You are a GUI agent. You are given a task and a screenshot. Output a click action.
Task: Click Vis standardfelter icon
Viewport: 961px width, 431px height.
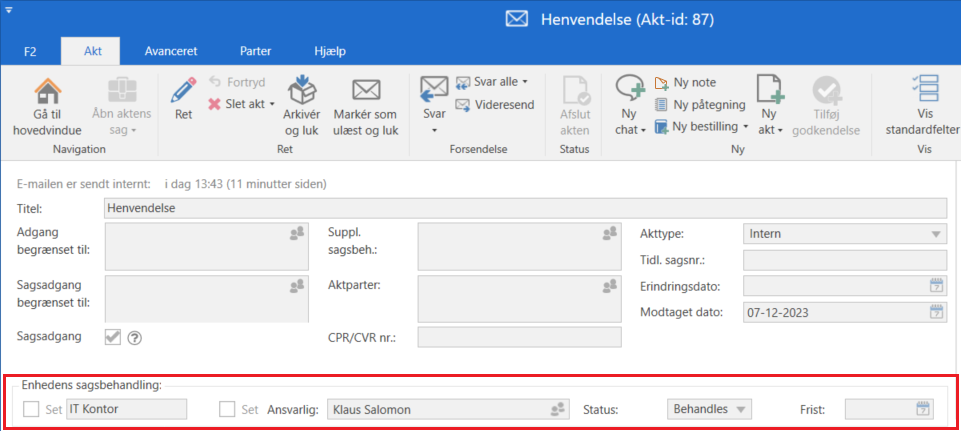[926, 91]
